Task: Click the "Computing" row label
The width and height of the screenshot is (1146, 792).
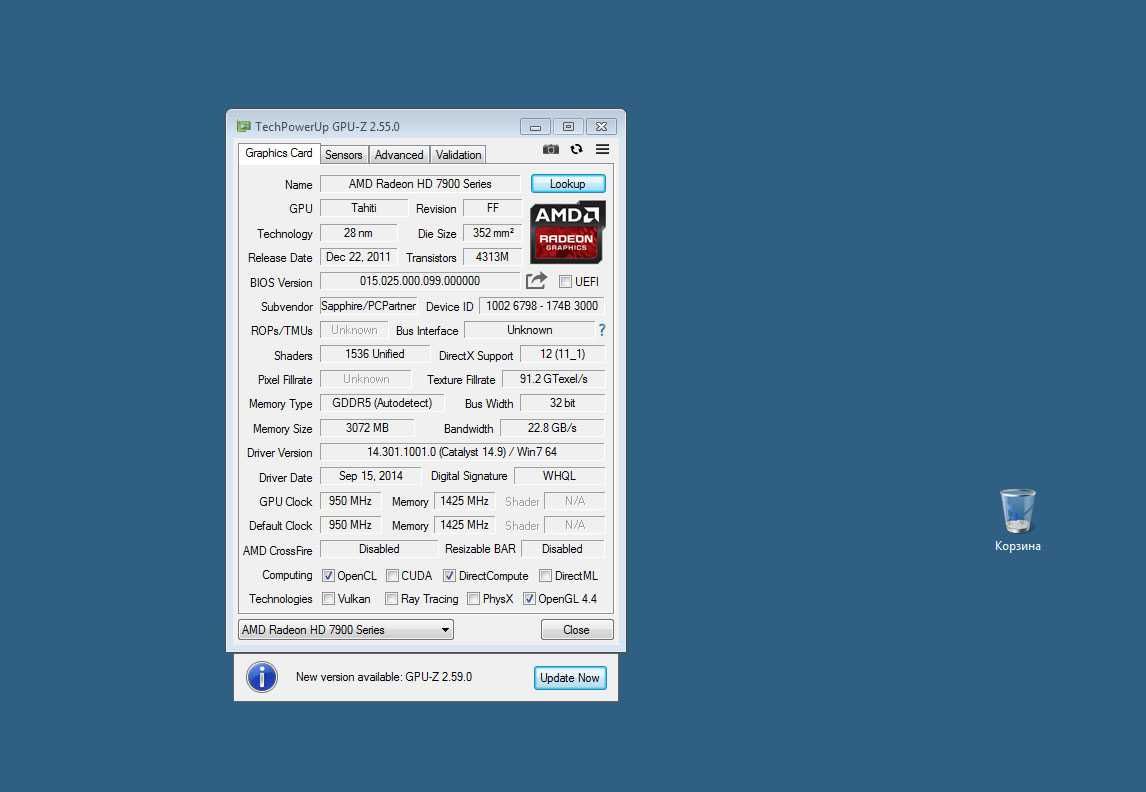Action: pyautogui.click(x=287, y=576)
